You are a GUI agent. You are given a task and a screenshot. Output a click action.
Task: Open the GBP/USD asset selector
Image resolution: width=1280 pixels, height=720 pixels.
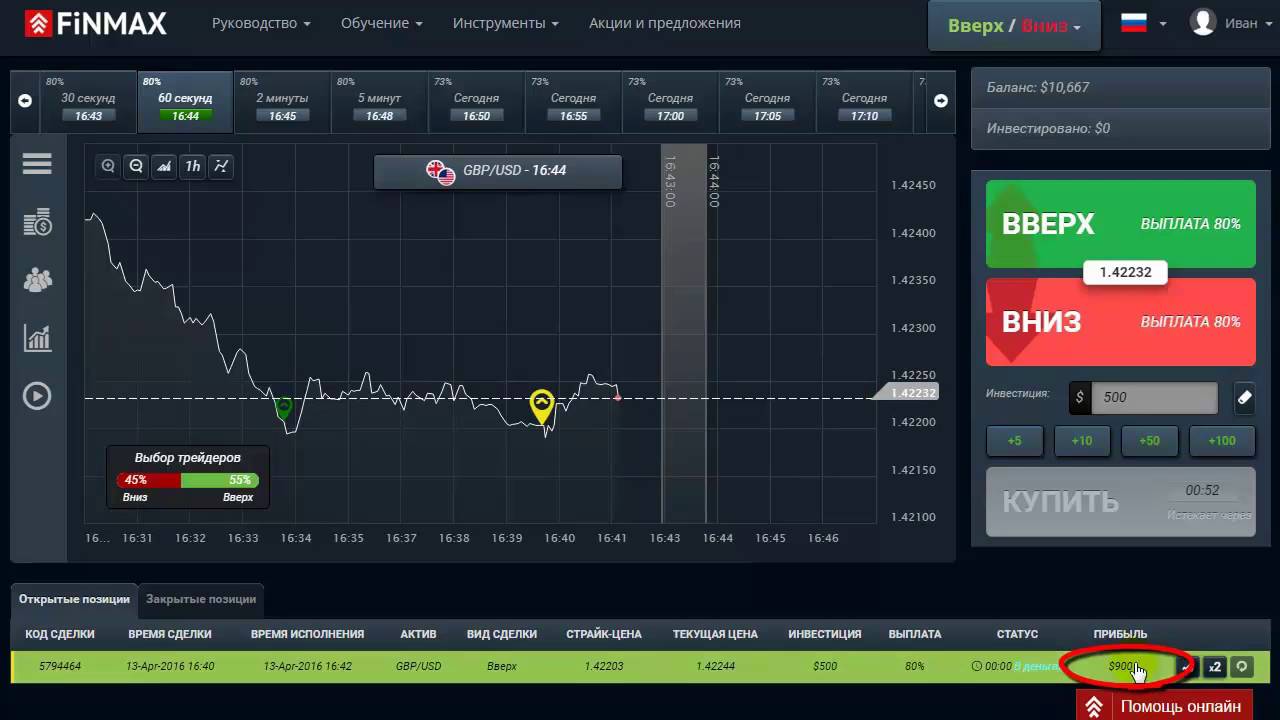pyautogui.click(x=497, y=171)
